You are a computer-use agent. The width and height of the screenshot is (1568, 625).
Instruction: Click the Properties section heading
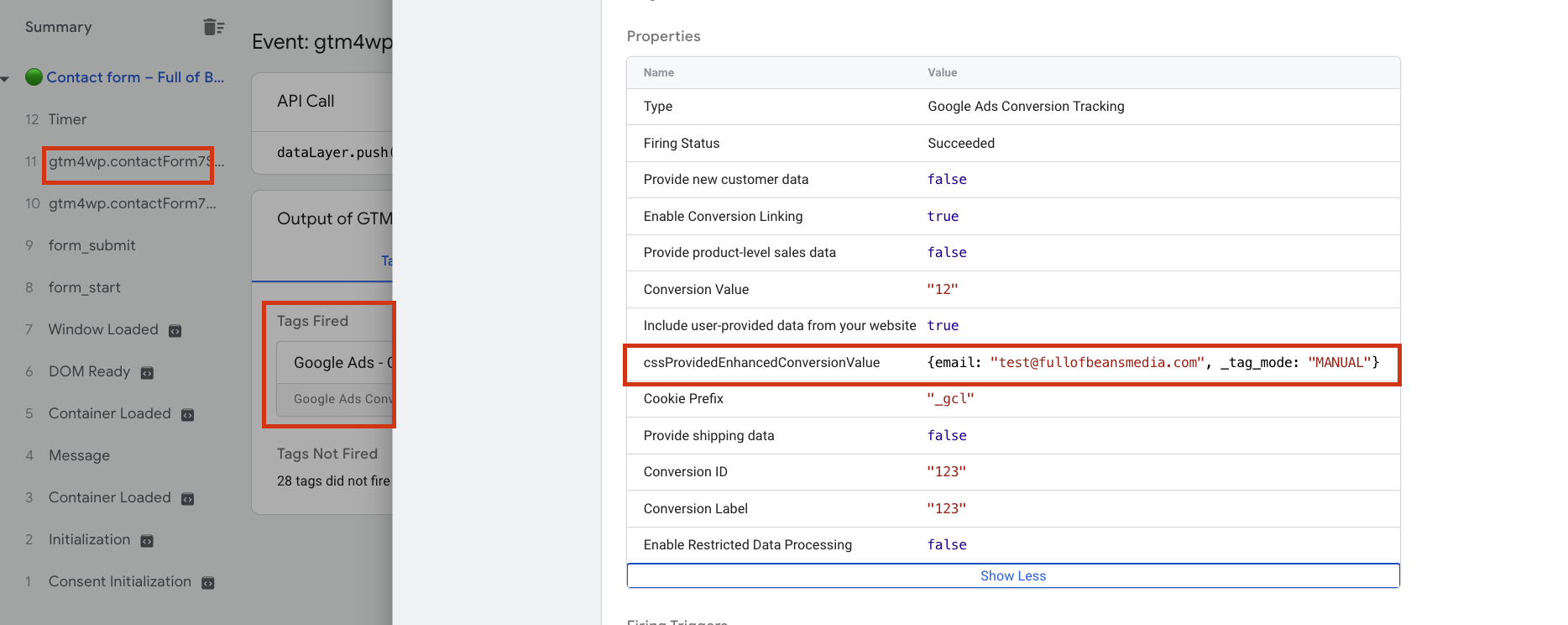(x=663, y=36)
